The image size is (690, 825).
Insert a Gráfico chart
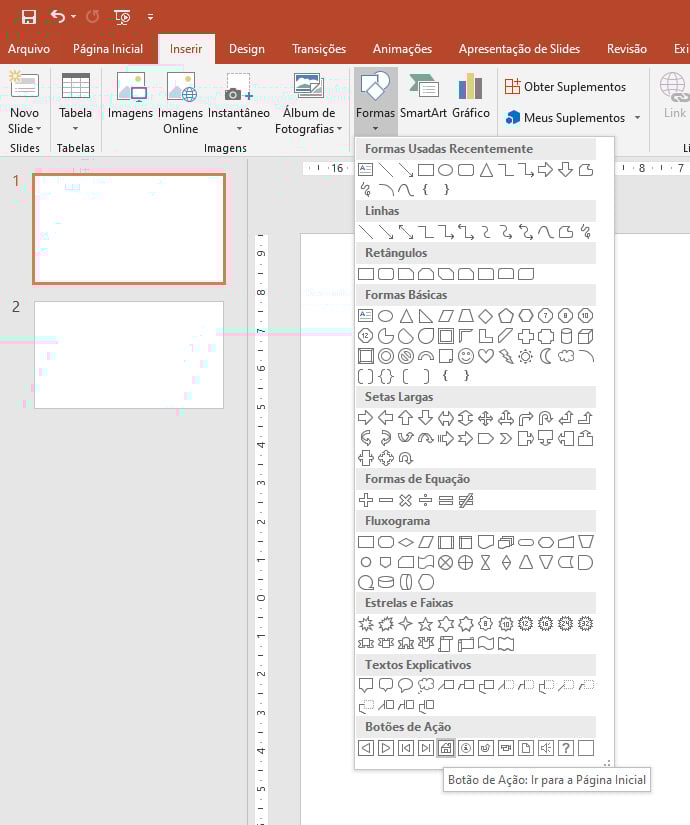pos(471,97)
